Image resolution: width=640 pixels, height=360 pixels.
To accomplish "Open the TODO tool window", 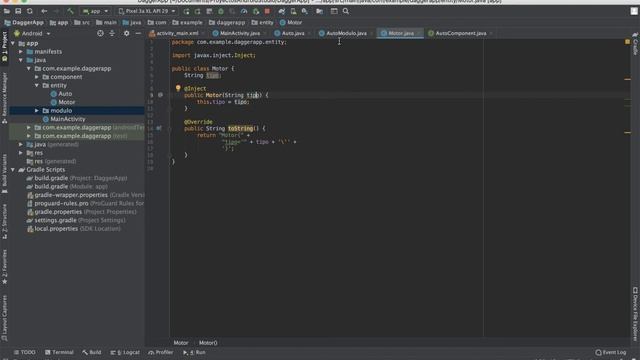I will [x=24, y=352].
